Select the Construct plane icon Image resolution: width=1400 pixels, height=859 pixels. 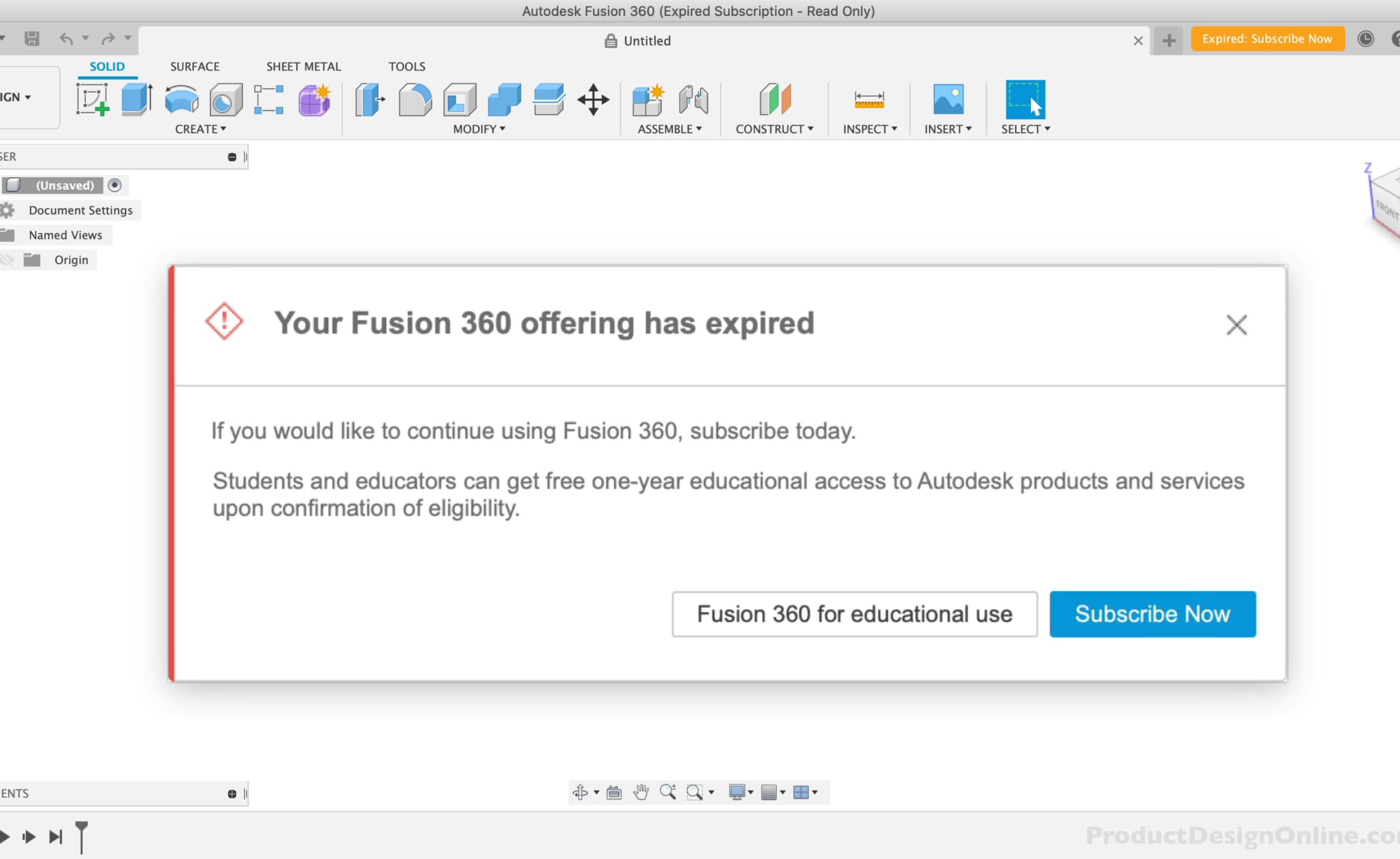tap(774, 100)
